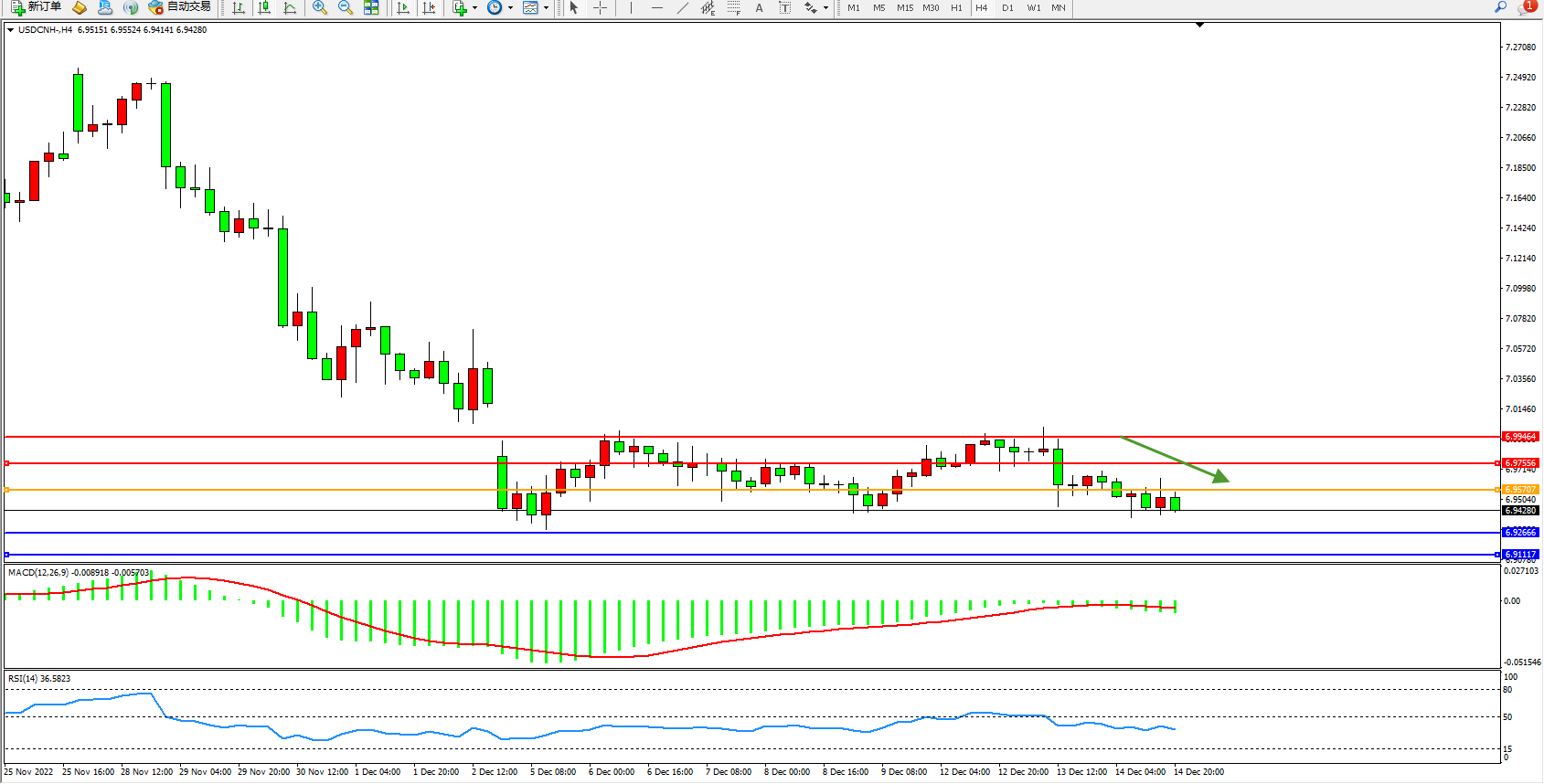Open the chart templates dropdown arrow

[546, 7]
